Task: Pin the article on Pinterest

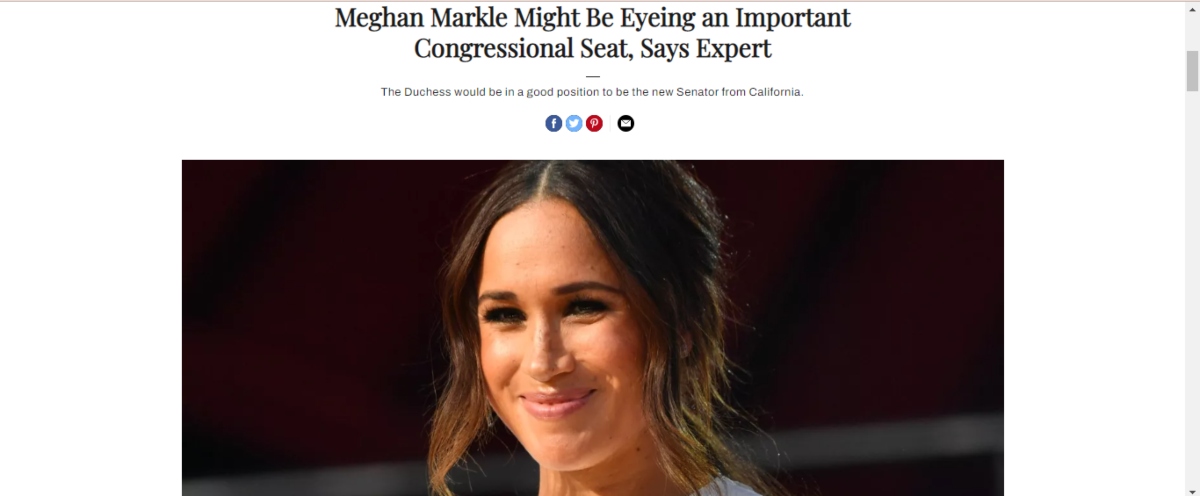Action: 594,123
